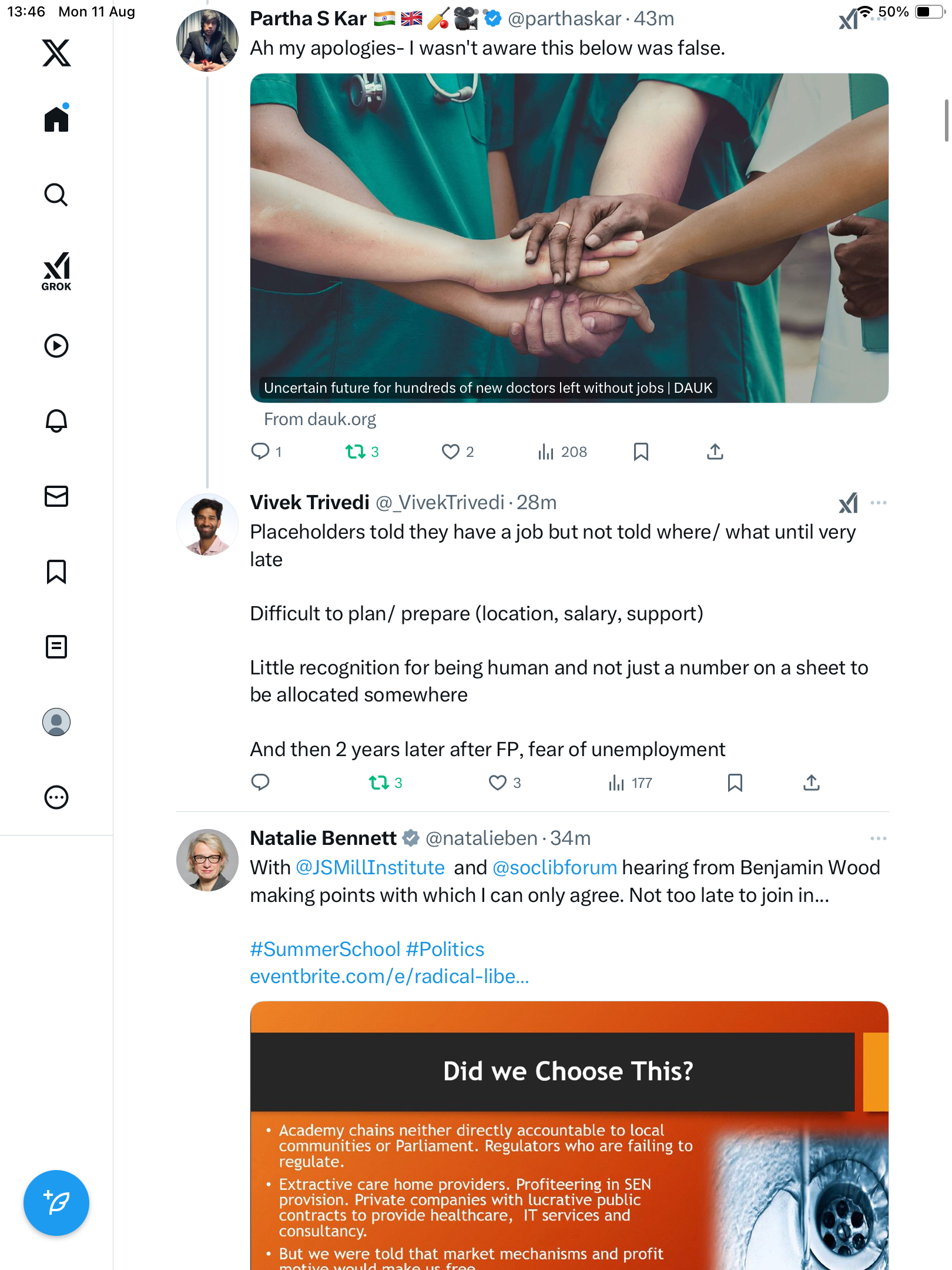Expand the sidebar More circle menu
952x1270 pixels.
(56, 797)
